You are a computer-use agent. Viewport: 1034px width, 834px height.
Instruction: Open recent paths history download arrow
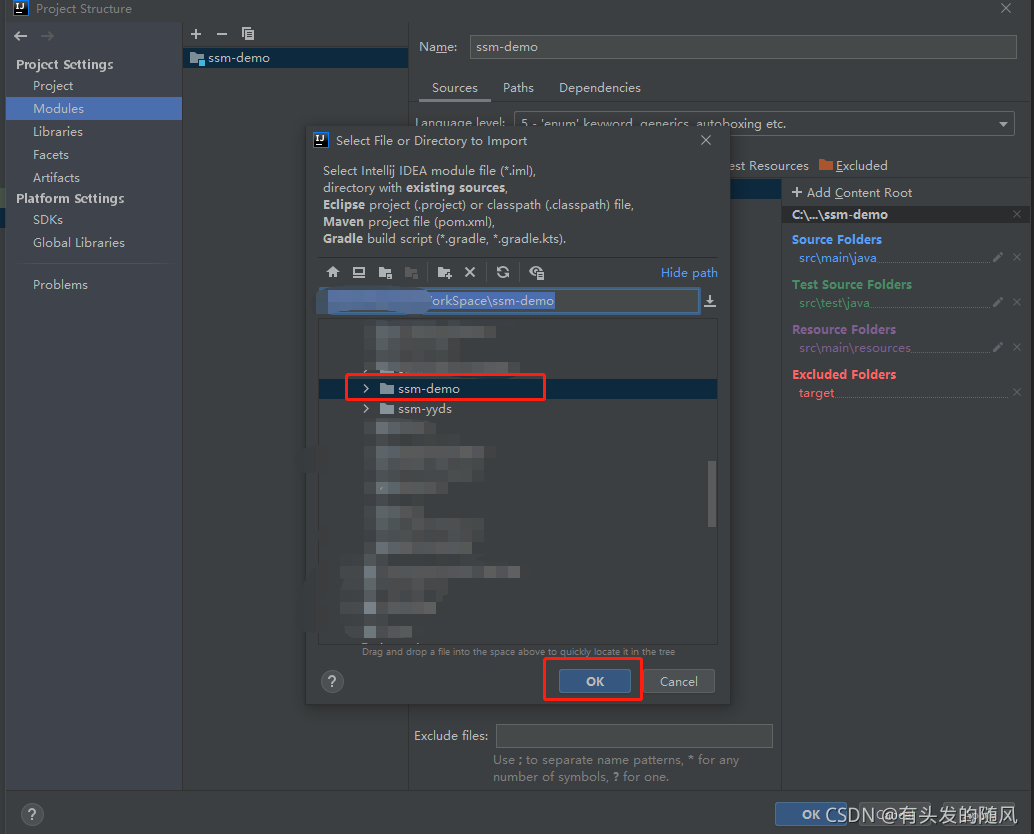pyautogui.click(x=710, y=301)
